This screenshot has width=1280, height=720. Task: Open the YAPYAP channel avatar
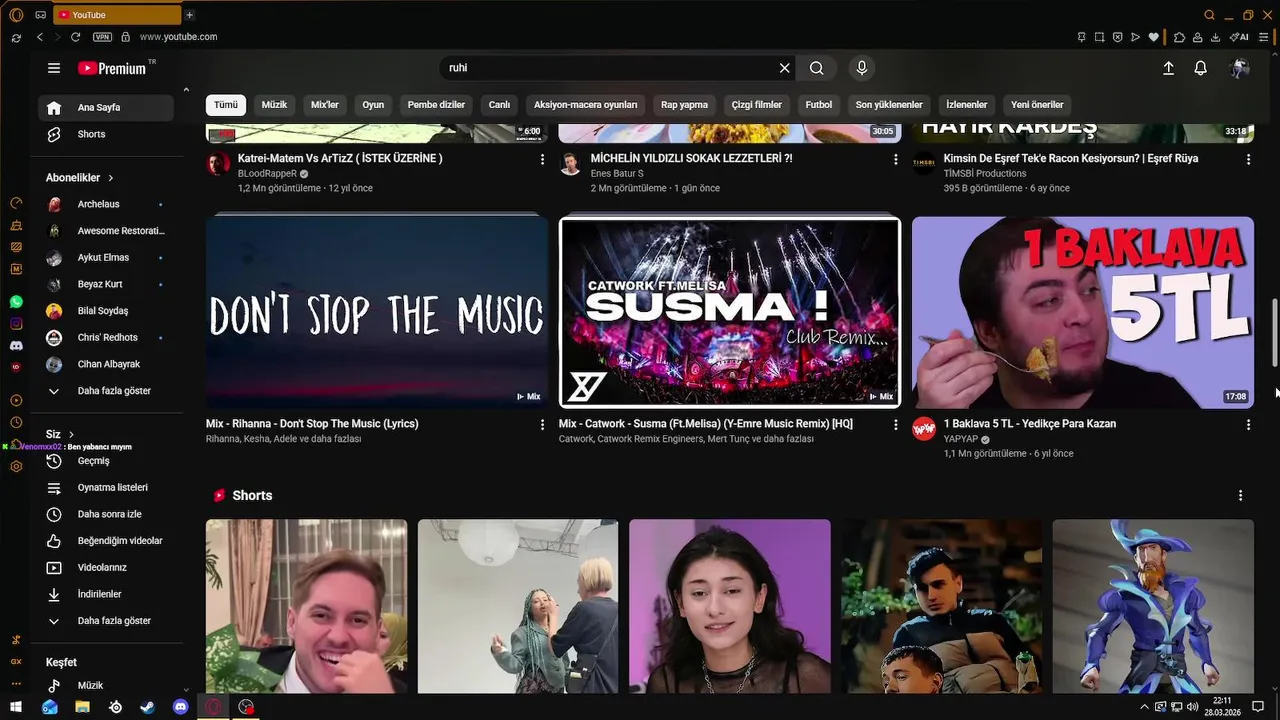[924, 429]
